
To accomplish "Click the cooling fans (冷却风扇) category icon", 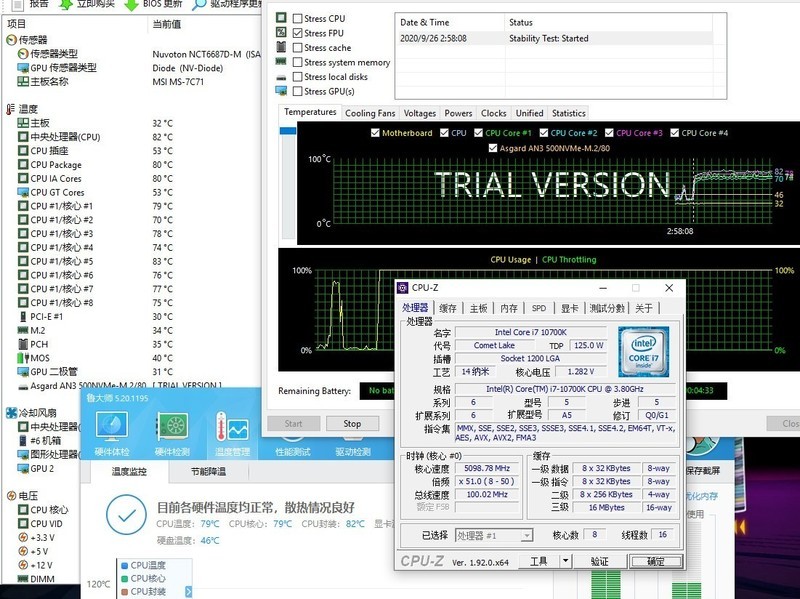I will click(10, 412).
